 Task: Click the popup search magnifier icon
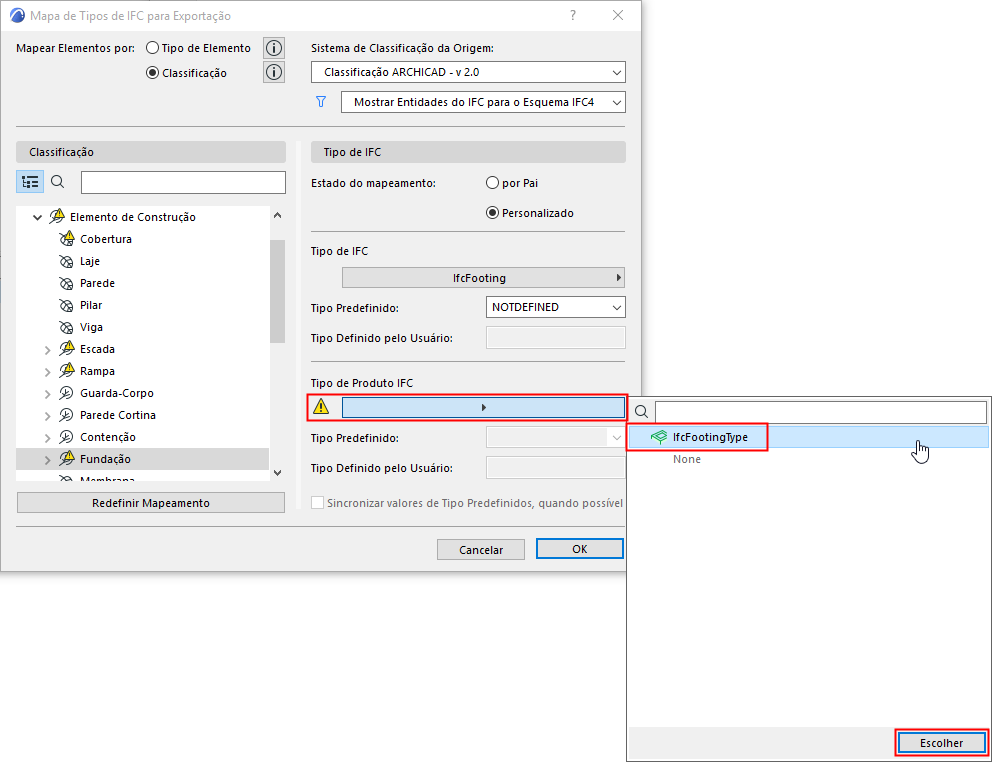coord(641,412)
